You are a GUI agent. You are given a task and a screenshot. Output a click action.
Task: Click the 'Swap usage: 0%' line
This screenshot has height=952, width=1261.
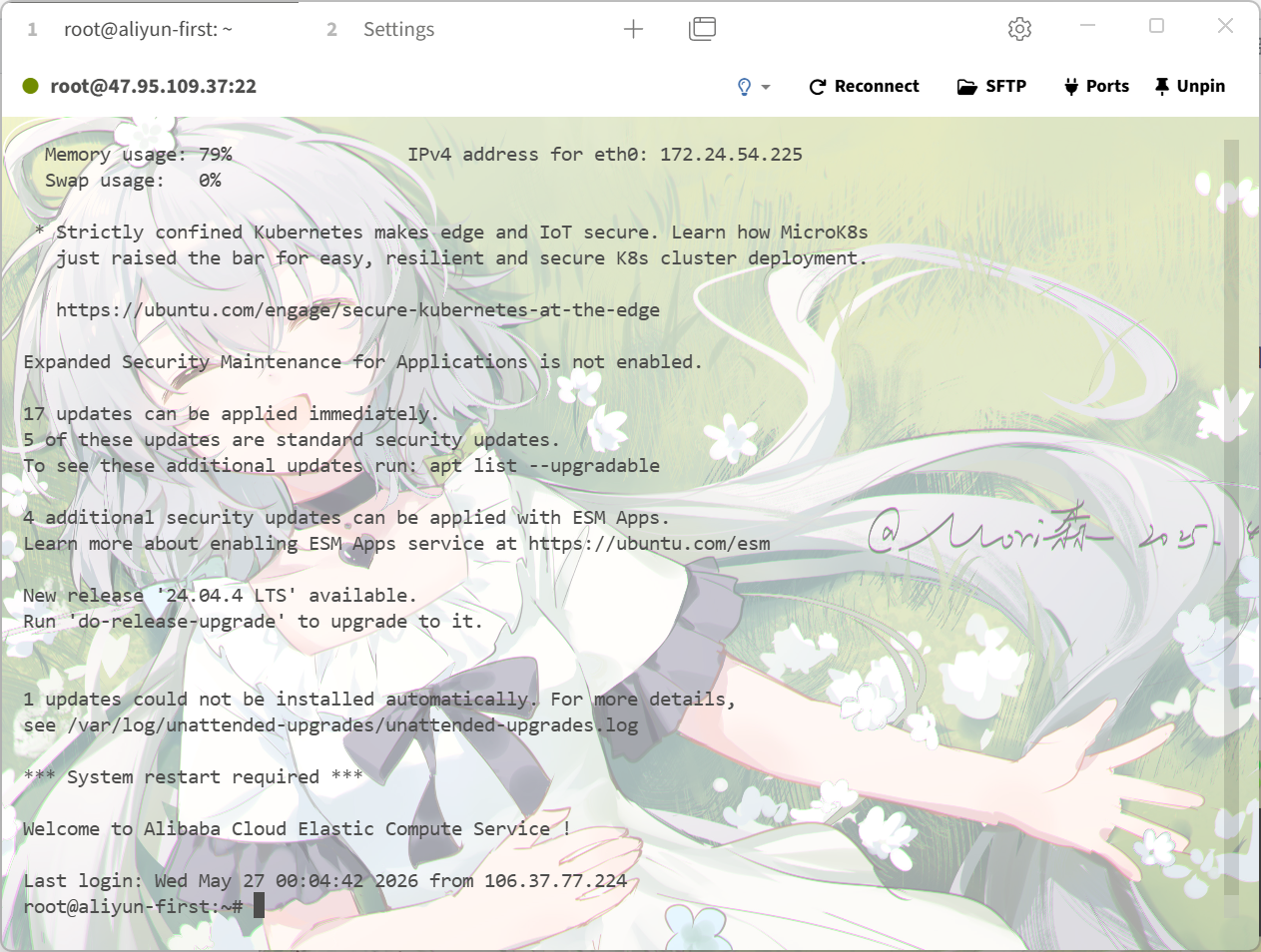(133, 181)
